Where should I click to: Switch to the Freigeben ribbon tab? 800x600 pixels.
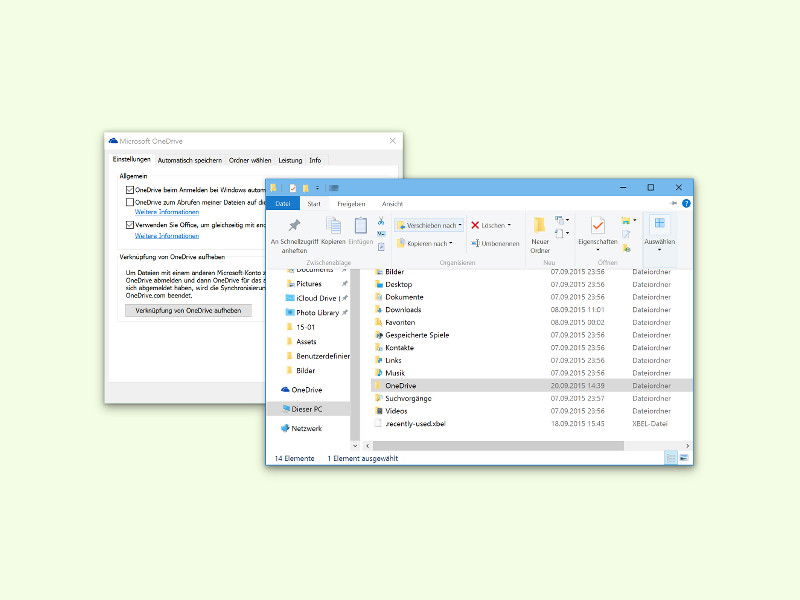pyautogui.click(x=351, y=204)
